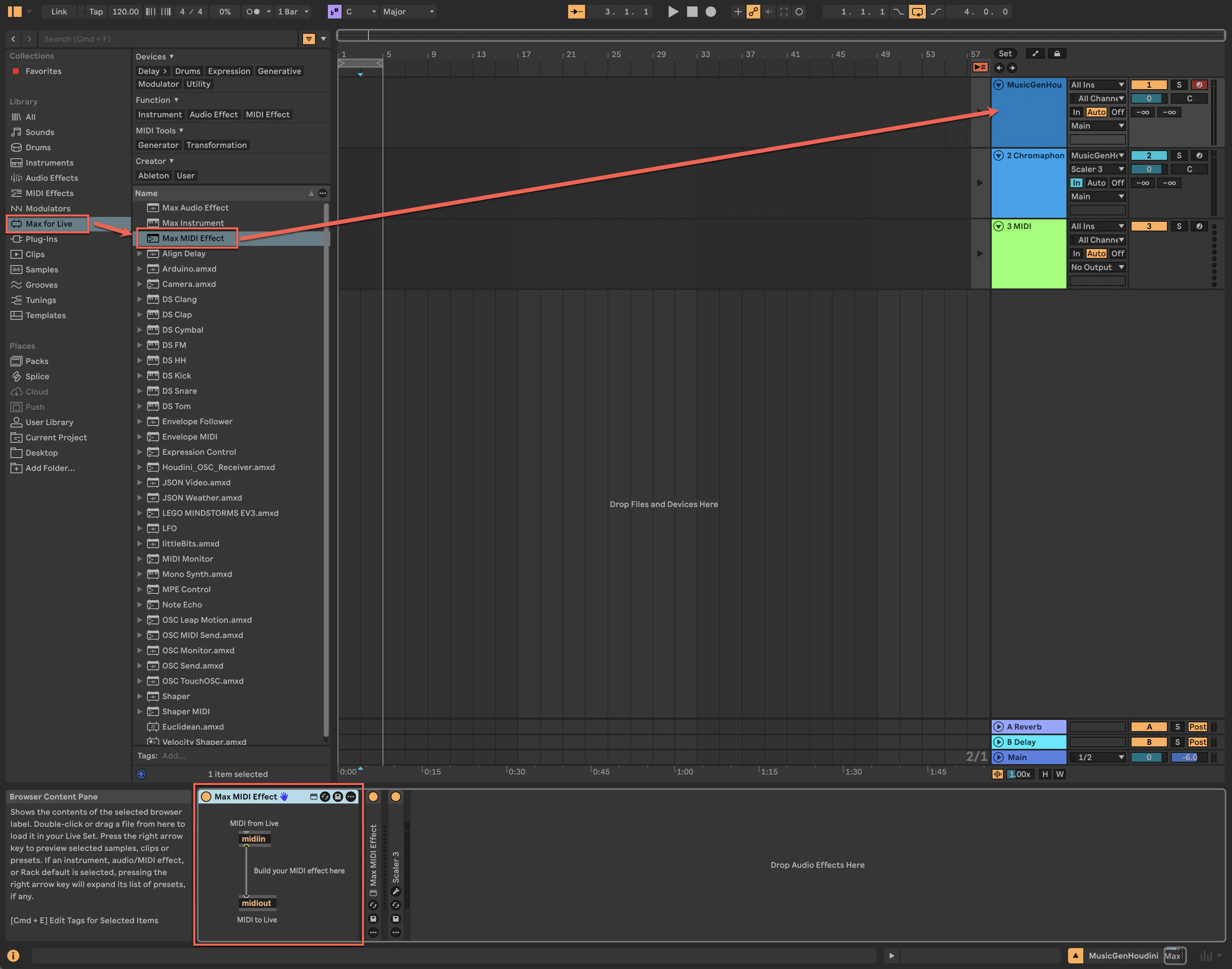Go forward in browser history

(x=29, y=39)
